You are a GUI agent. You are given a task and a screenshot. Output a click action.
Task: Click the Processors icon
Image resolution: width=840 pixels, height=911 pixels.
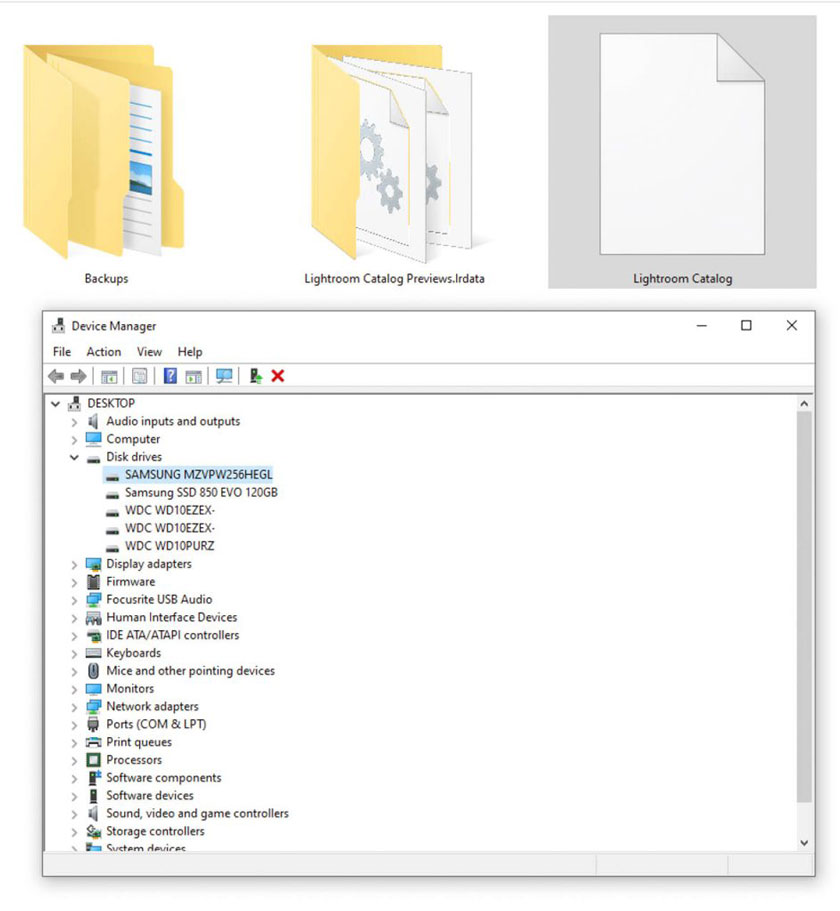click(93, 760)
